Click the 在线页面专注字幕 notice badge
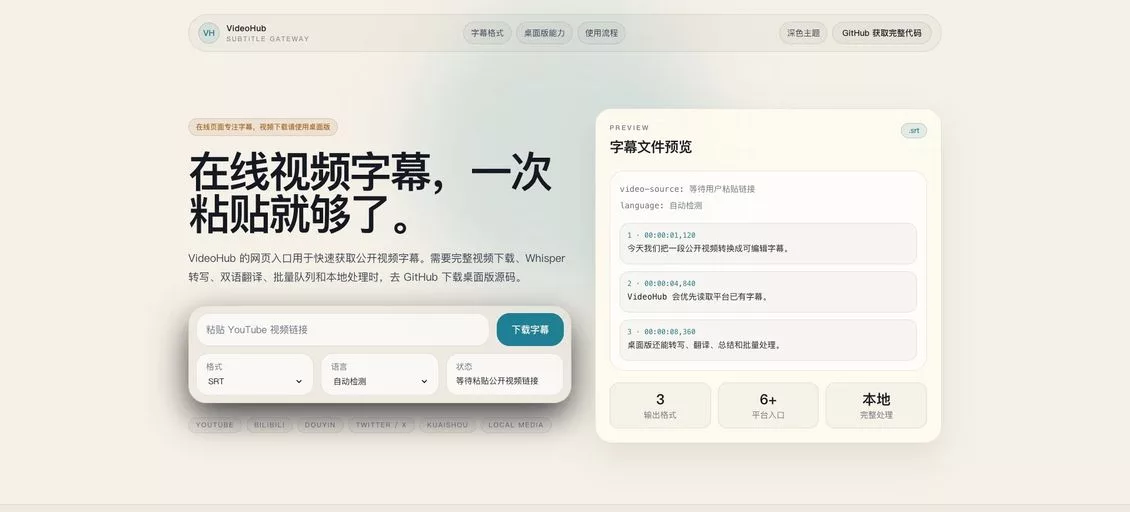This screenshot has height=512, width=1130. click(263, 127)
